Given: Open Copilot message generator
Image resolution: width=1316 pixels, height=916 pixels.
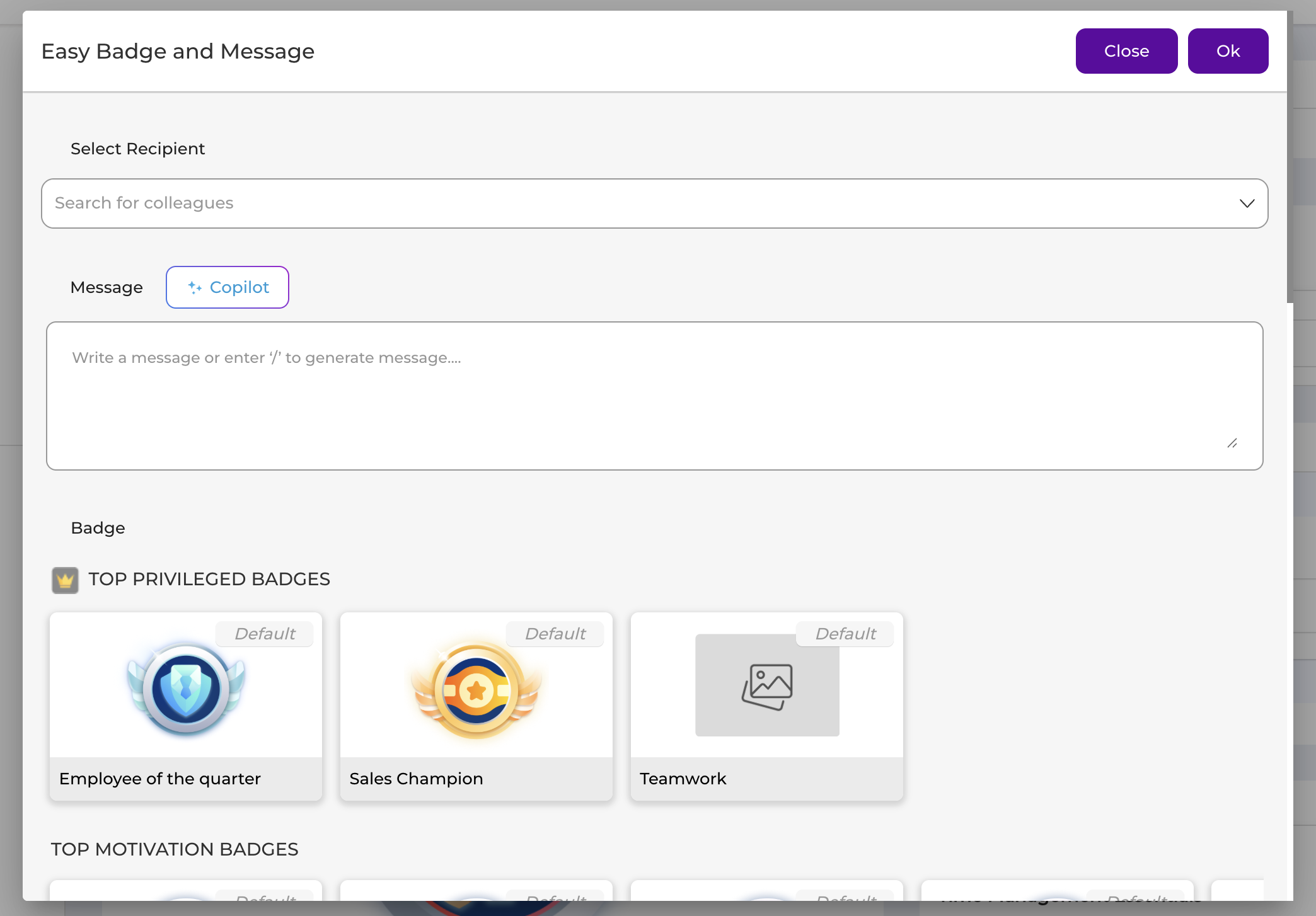Looking at the screenshot, I should click(228, 287).
